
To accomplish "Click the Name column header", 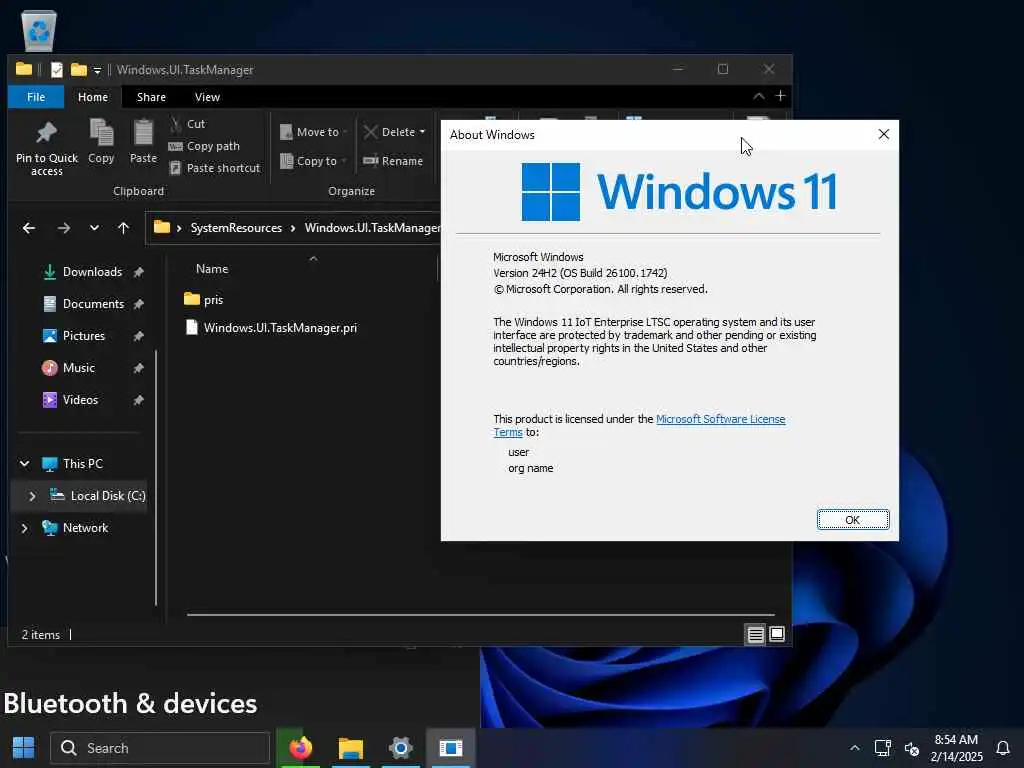I will tap(212, 268).
